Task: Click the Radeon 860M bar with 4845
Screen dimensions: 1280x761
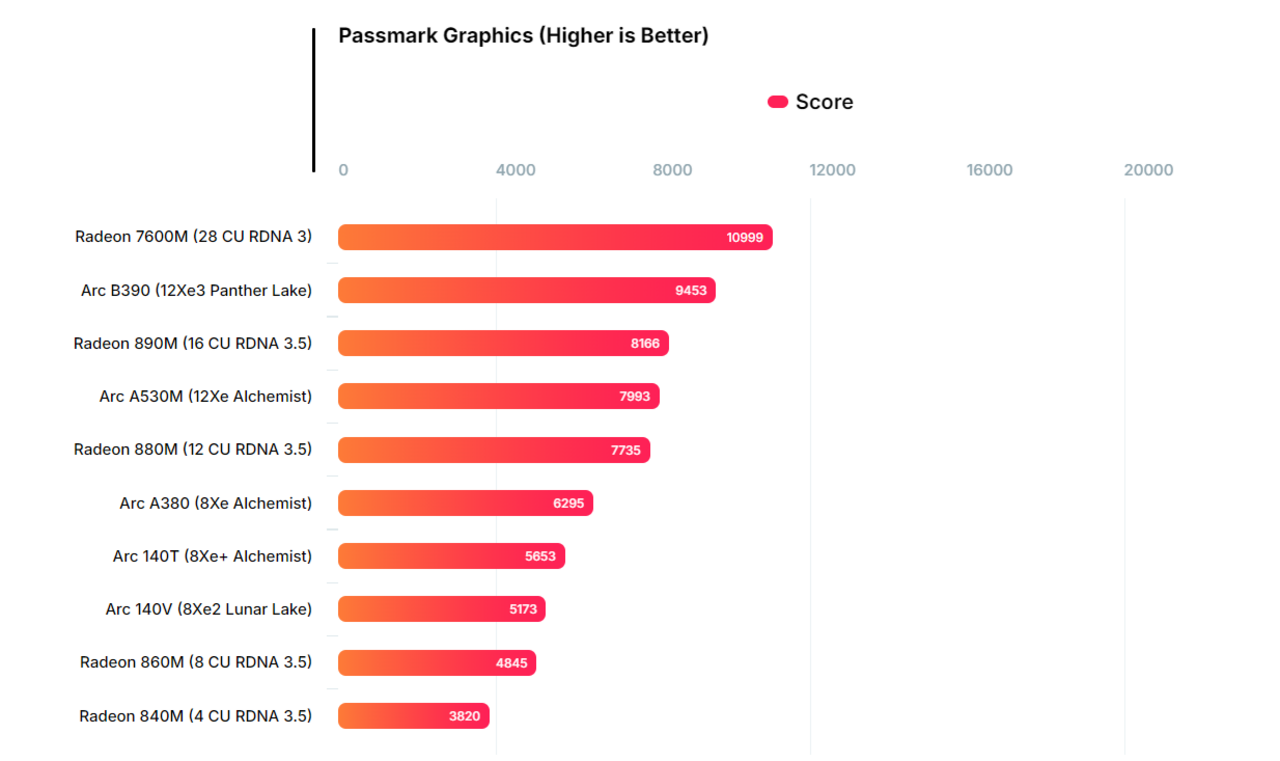Action: 437,662
